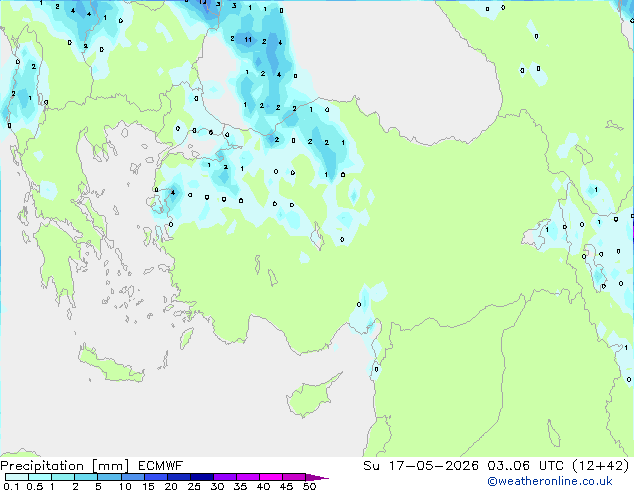The height and width of the screenshot is (490, 634).
Task: Click the 'Precipitation' title word
Action: click(42, 466)
